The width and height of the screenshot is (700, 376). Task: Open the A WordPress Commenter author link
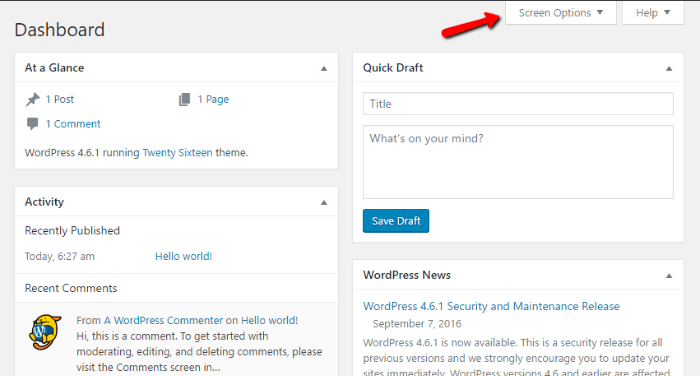click(x=163, y=320)
